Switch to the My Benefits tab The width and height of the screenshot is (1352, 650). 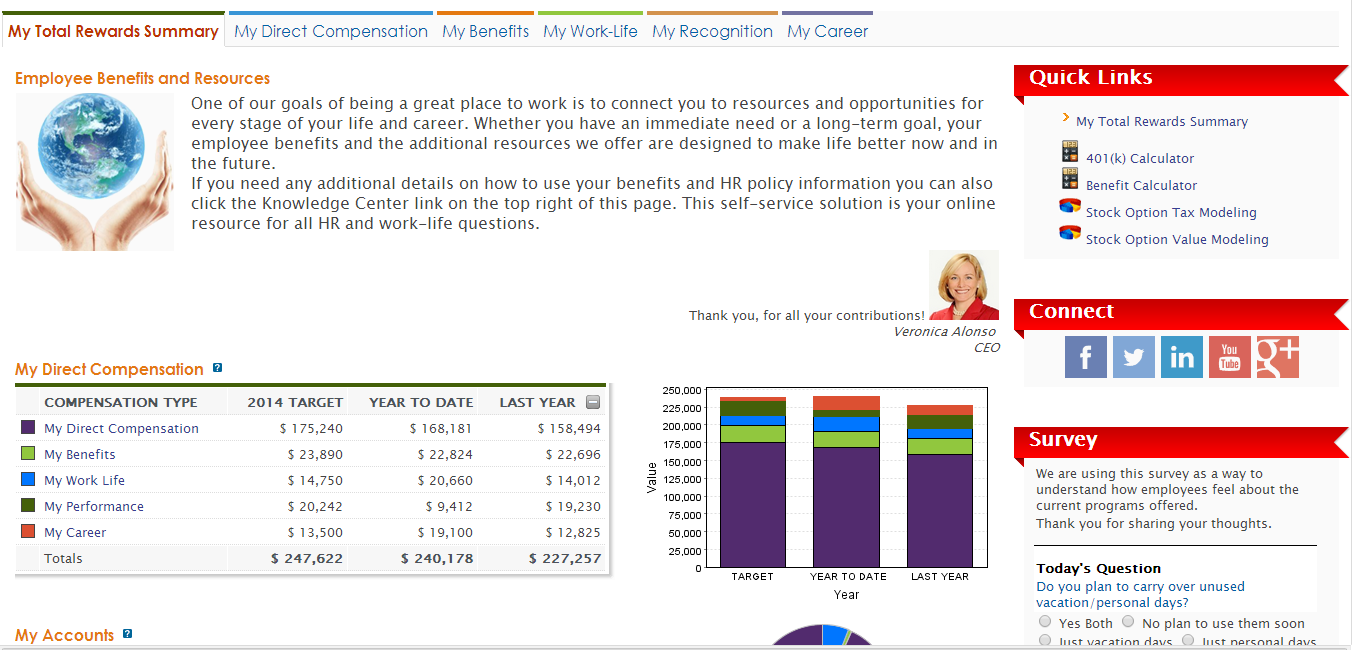(486, 31)
